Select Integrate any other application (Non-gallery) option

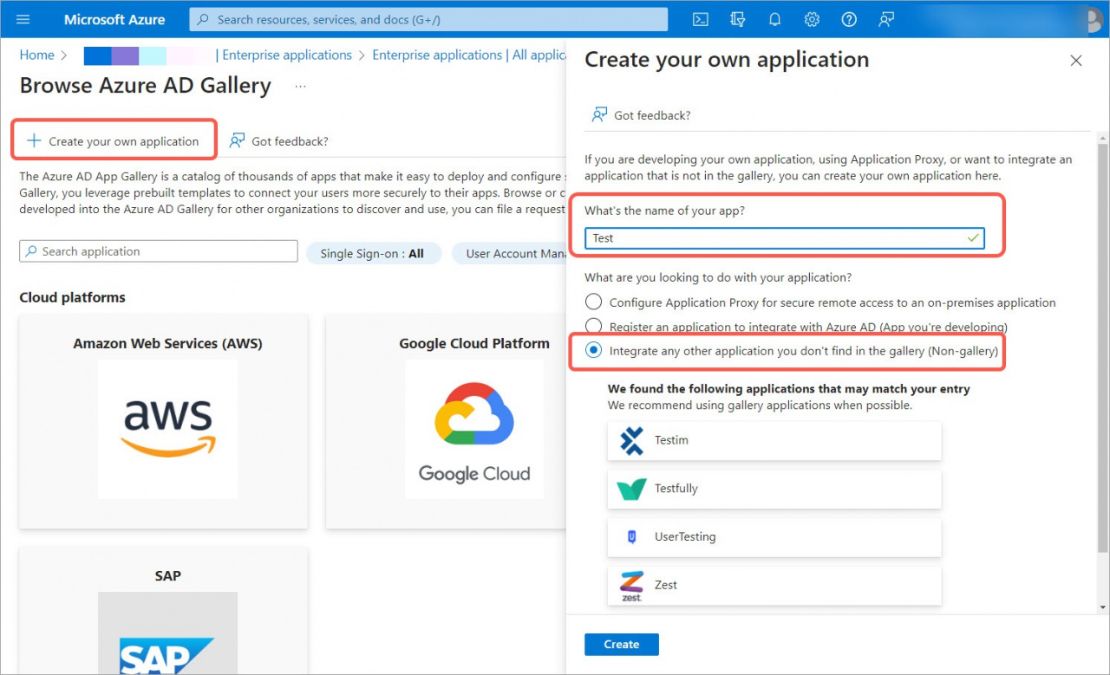coord(593,350)
